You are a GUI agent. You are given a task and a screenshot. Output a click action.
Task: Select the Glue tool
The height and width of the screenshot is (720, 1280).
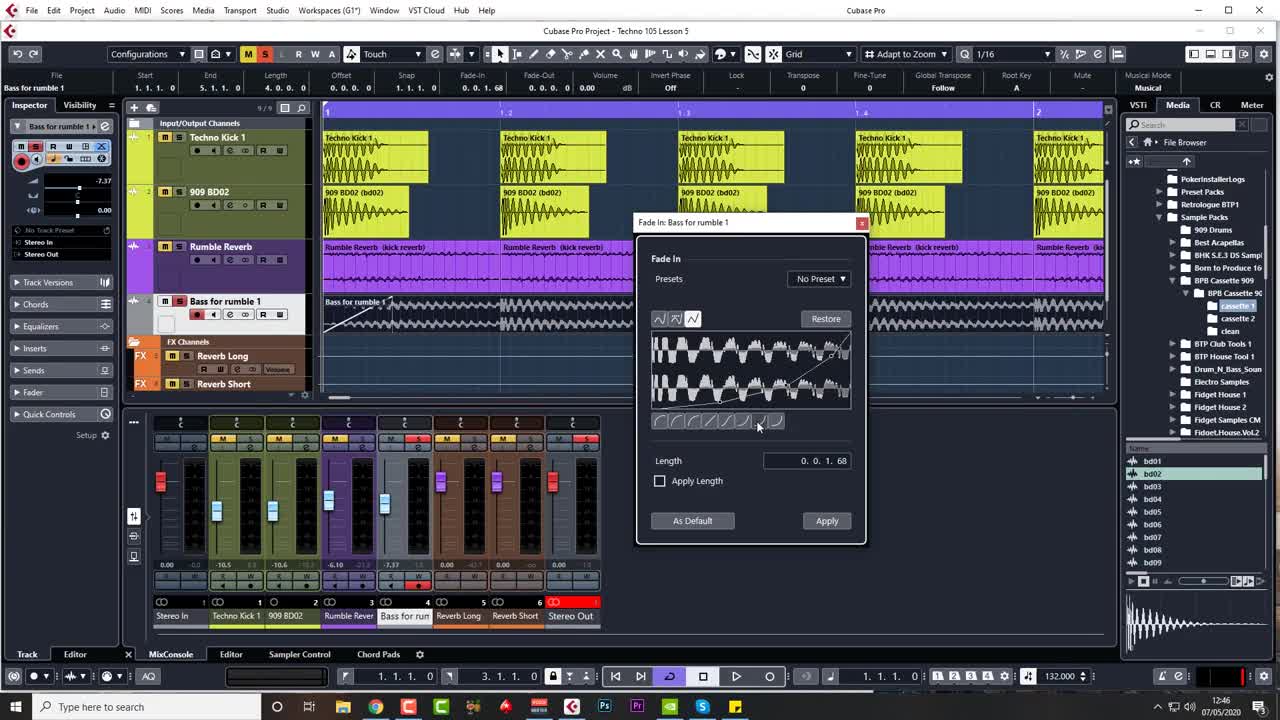click(584, 54)
